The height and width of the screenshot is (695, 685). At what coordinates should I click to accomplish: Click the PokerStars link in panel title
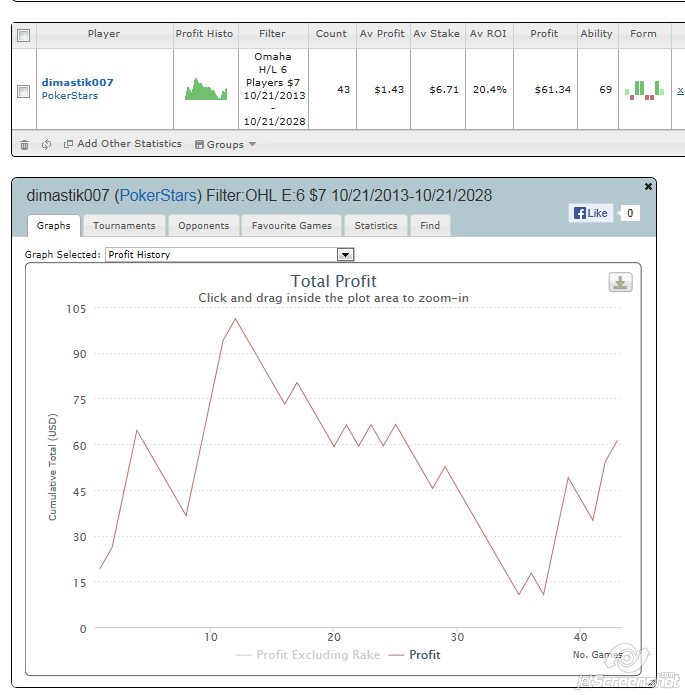click(x=158, y=195)
